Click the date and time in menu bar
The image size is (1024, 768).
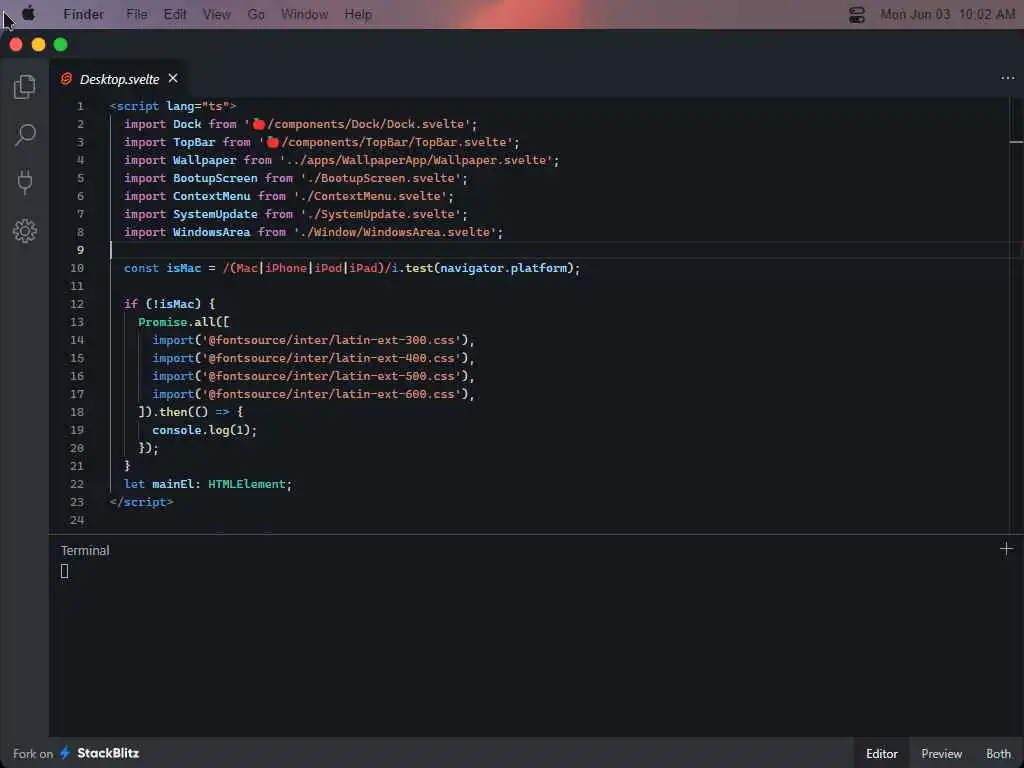pos(947,14)
